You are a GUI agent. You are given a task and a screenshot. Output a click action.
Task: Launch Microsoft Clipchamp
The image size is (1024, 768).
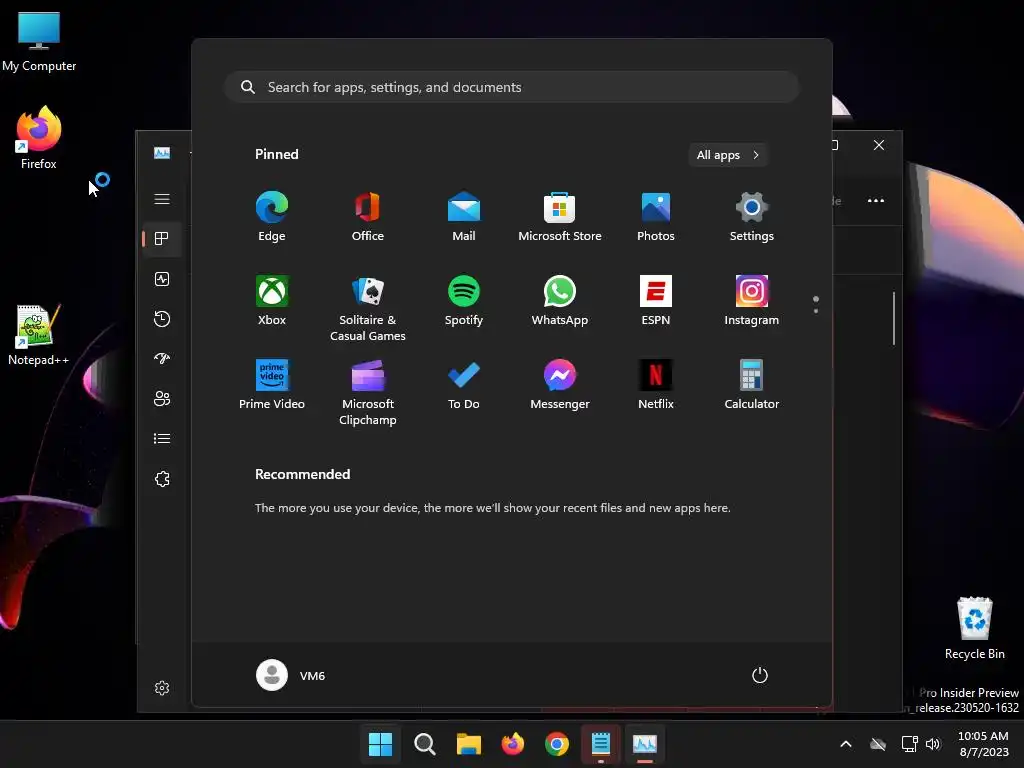368,392
